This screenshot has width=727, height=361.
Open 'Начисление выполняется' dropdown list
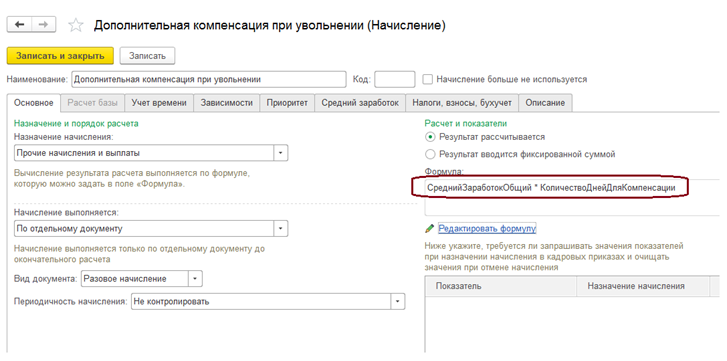pyautogui.click(x=281, y=228)
